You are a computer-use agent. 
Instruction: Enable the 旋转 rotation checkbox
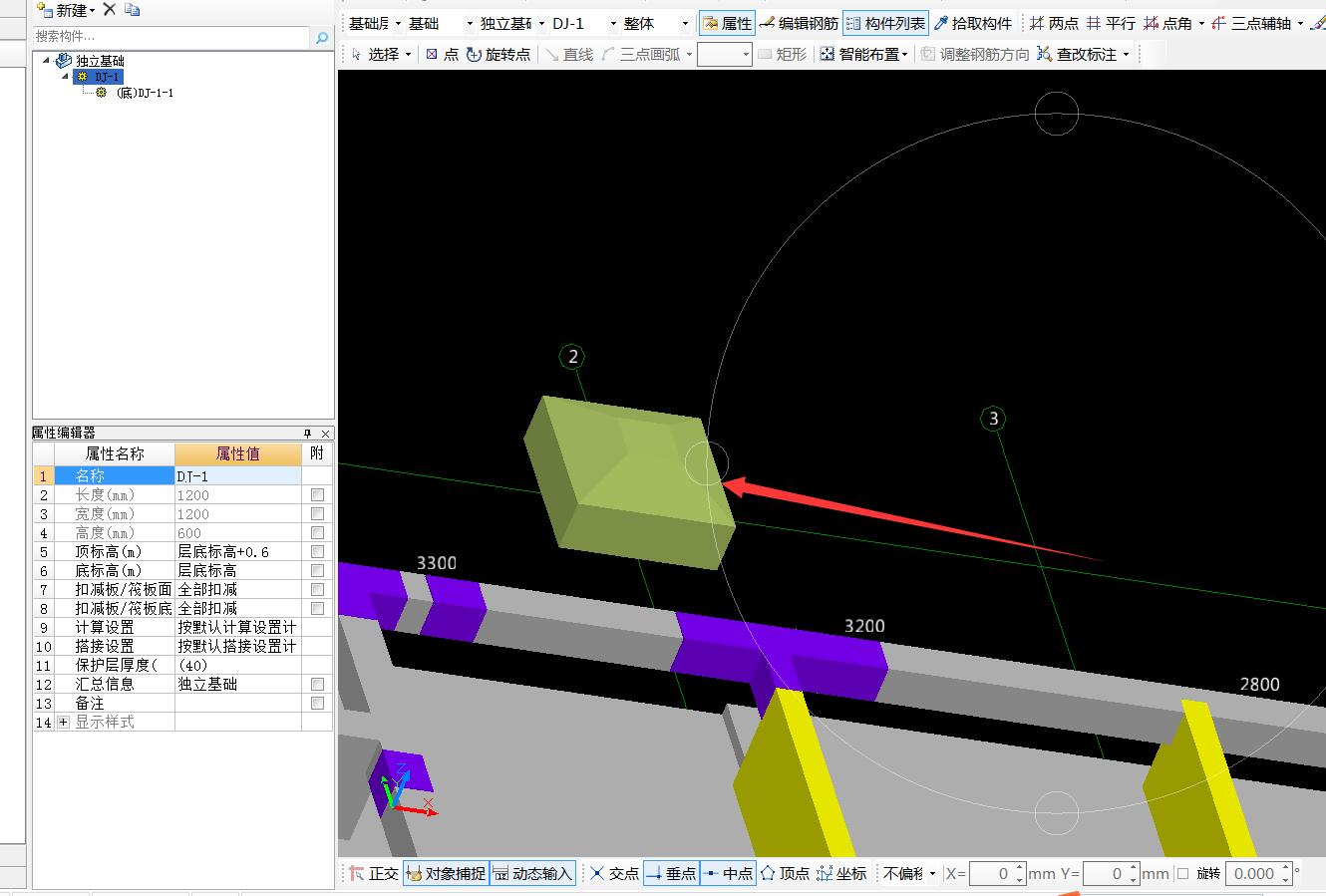coord(1182,873)
